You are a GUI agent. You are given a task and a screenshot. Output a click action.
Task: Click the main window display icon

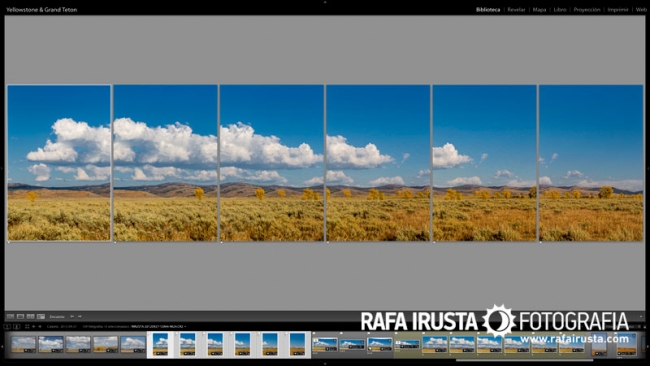(7, 327)
